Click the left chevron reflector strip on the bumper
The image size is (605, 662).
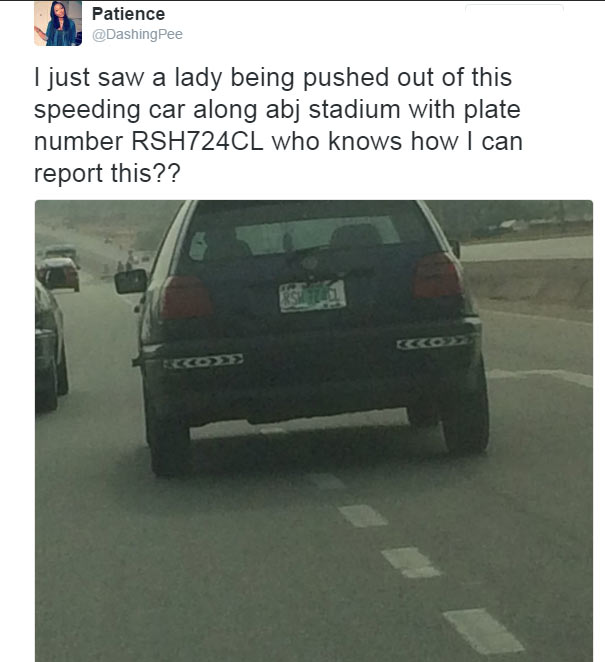(203, 361)
